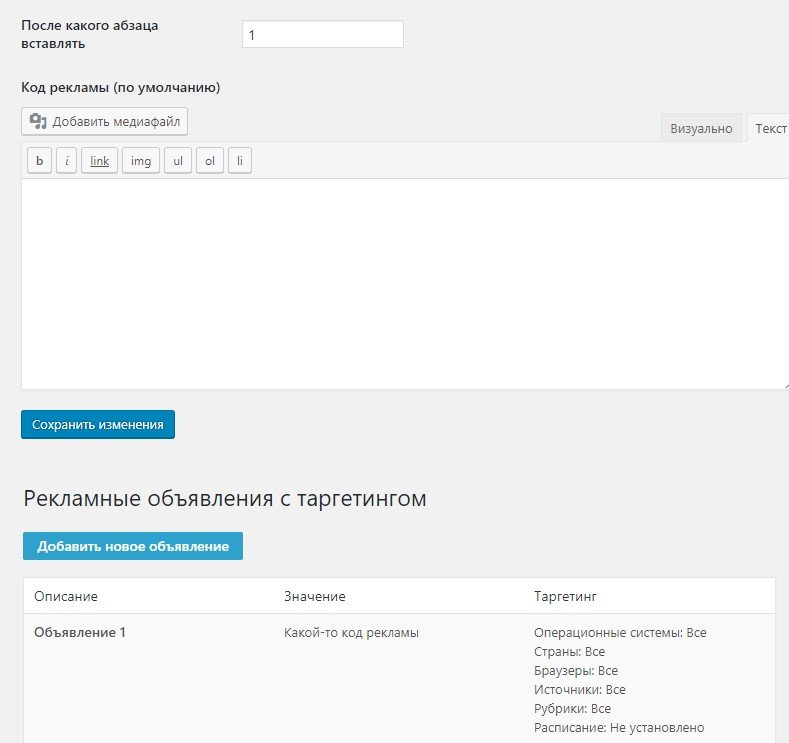Apply italic with the 'i' button
This screenshot has width=789, height=743.
click(x=66, y=160)
